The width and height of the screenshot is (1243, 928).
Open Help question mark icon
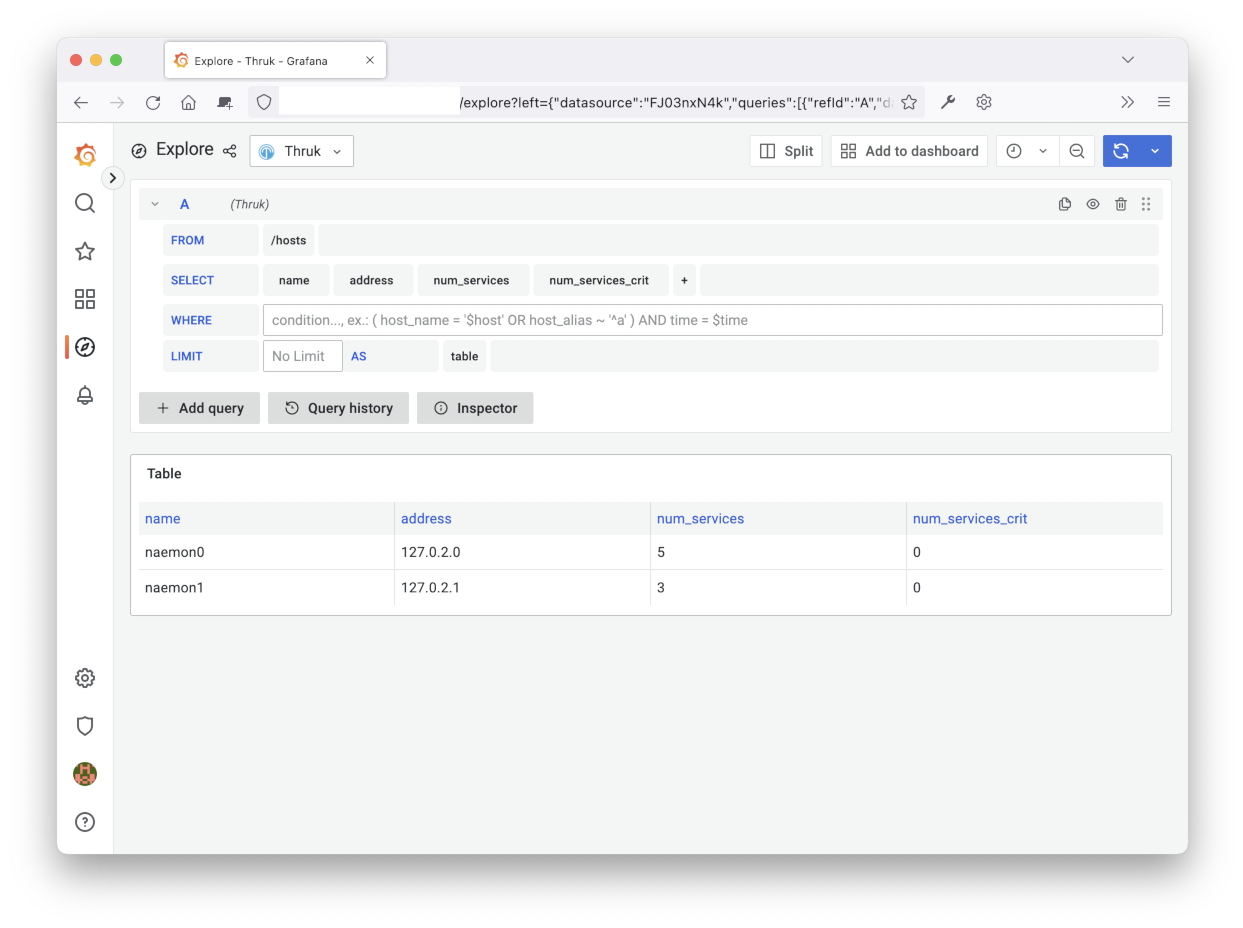(x=85, y=822)
